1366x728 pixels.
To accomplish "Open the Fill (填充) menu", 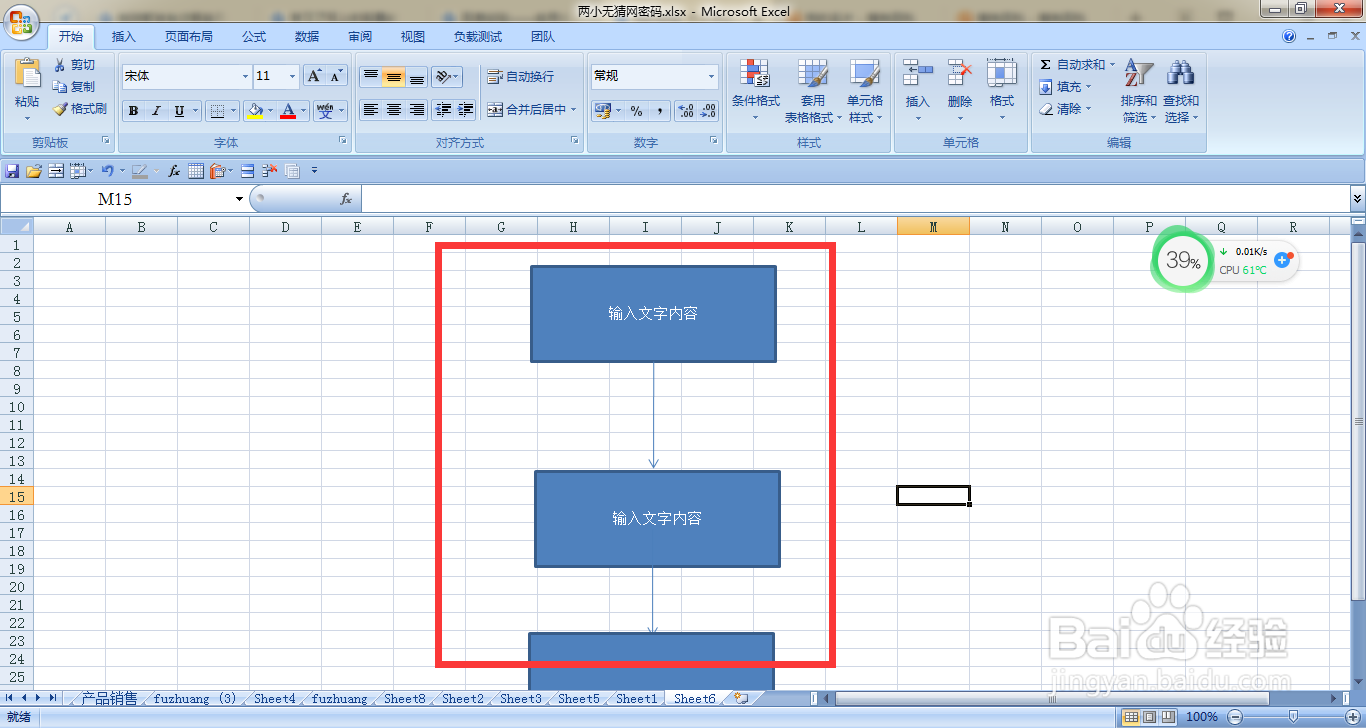I will (1066, 87).
